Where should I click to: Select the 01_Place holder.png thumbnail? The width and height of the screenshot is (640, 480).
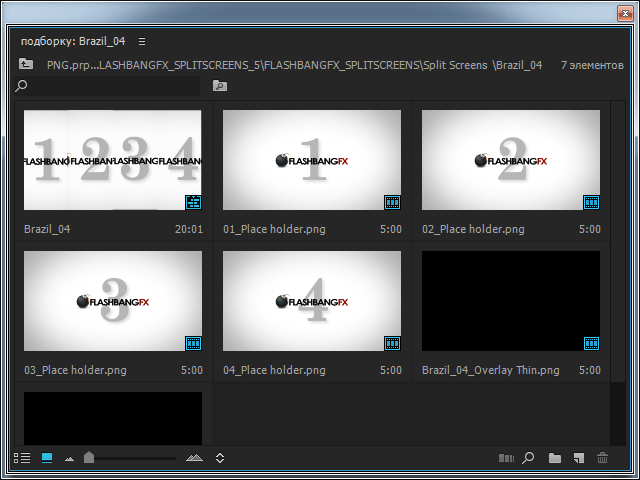(x=312, y=160)
